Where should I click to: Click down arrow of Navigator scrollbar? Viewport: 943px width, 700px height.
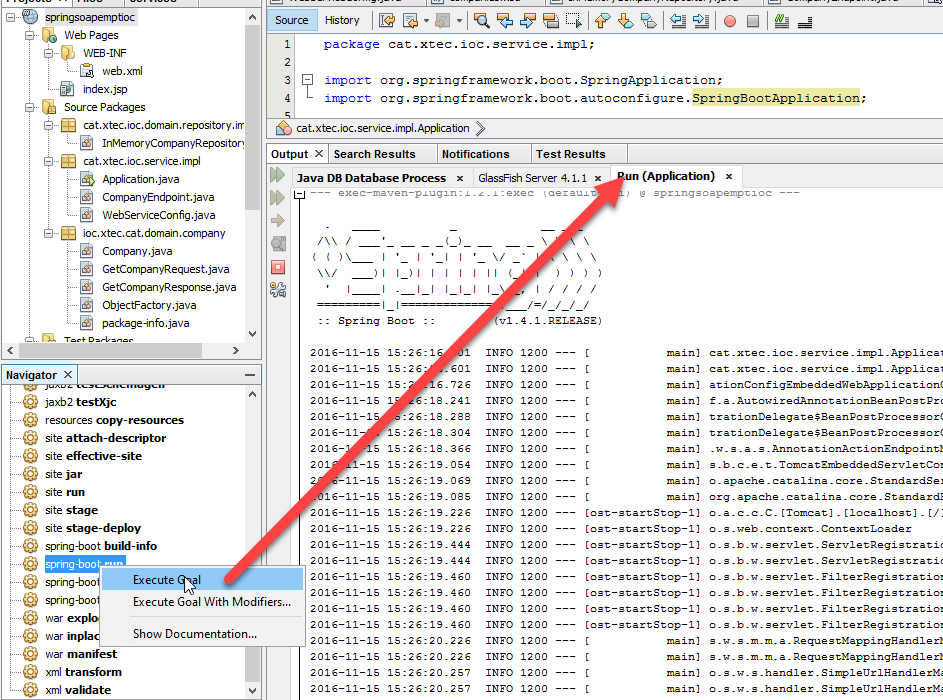253,690
